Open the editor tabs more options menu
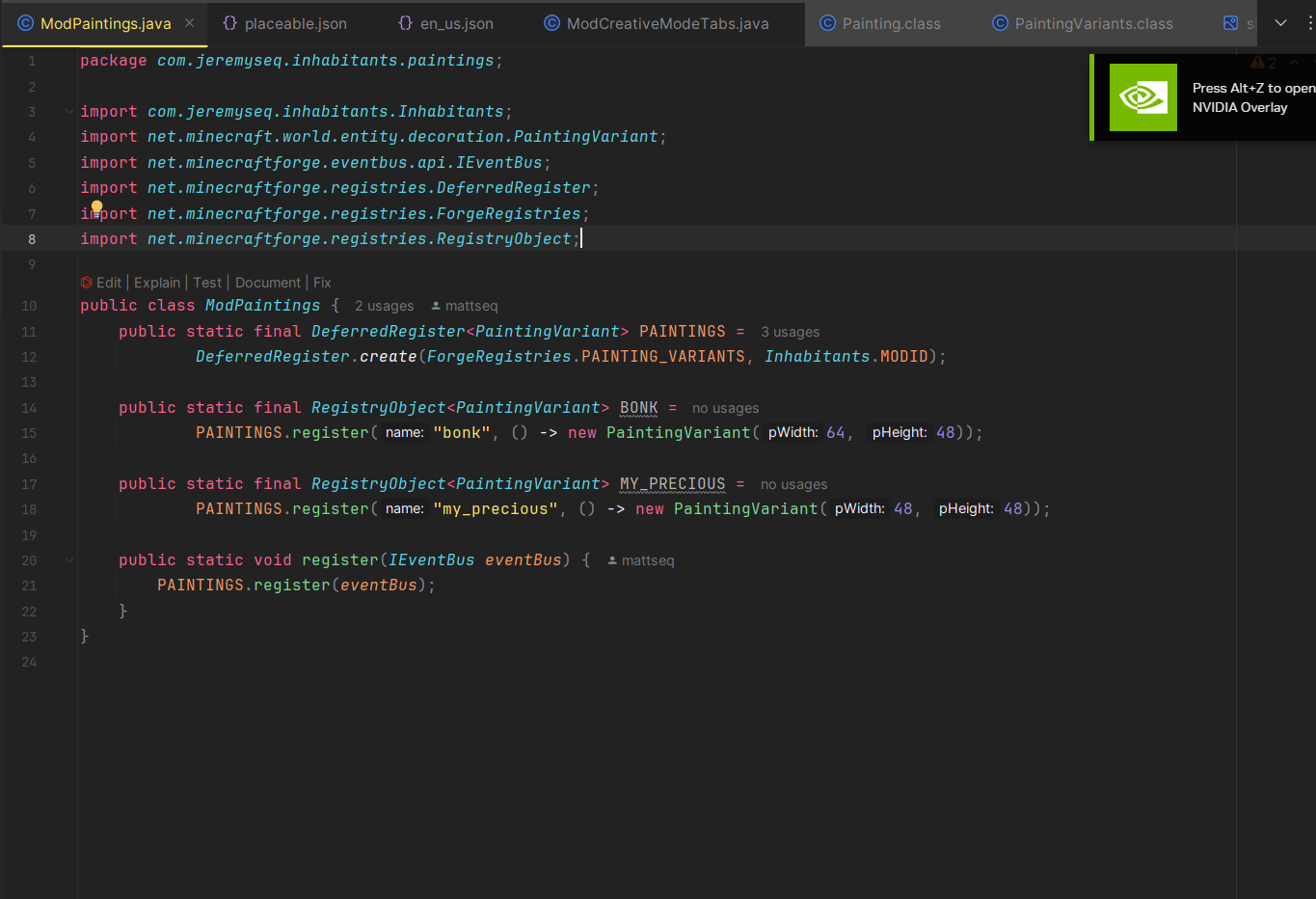The width and height of the screenshot is (1316, 899). [x=1308, y=23]
